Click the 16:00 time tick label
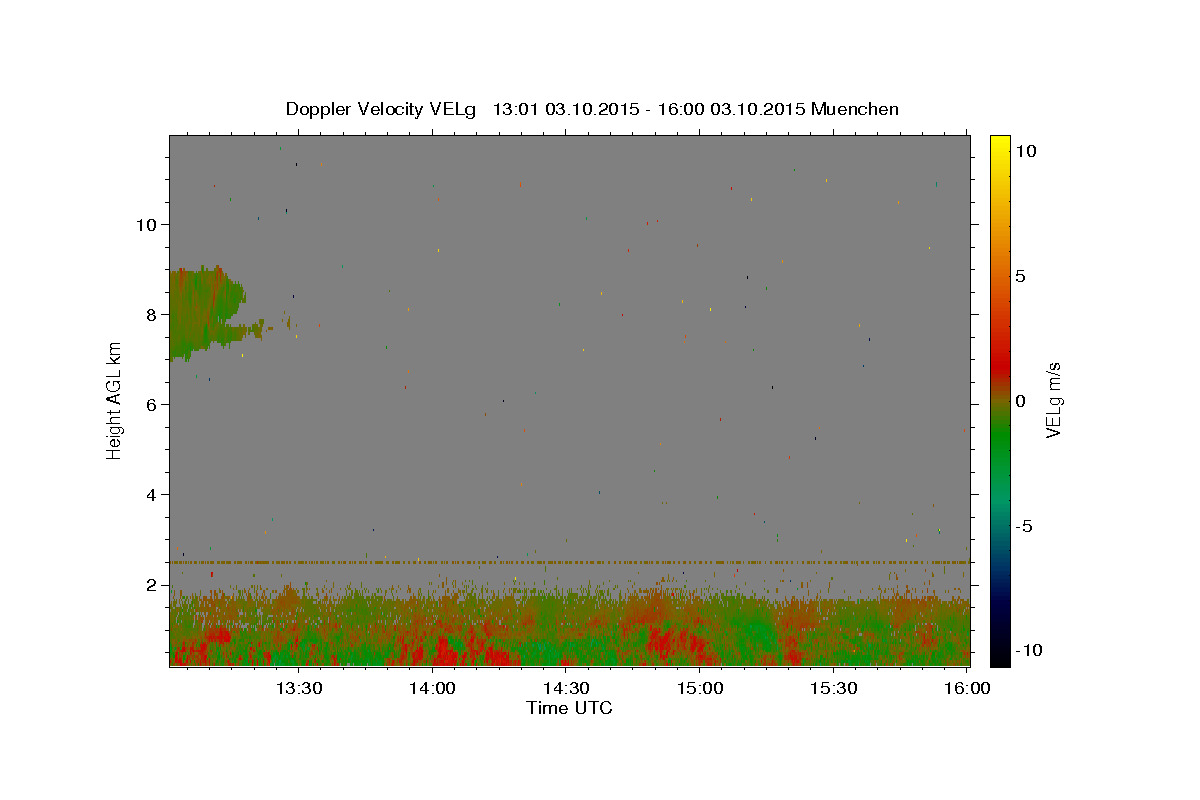This screenshot has height=800, width=1200. coord(967,688)
